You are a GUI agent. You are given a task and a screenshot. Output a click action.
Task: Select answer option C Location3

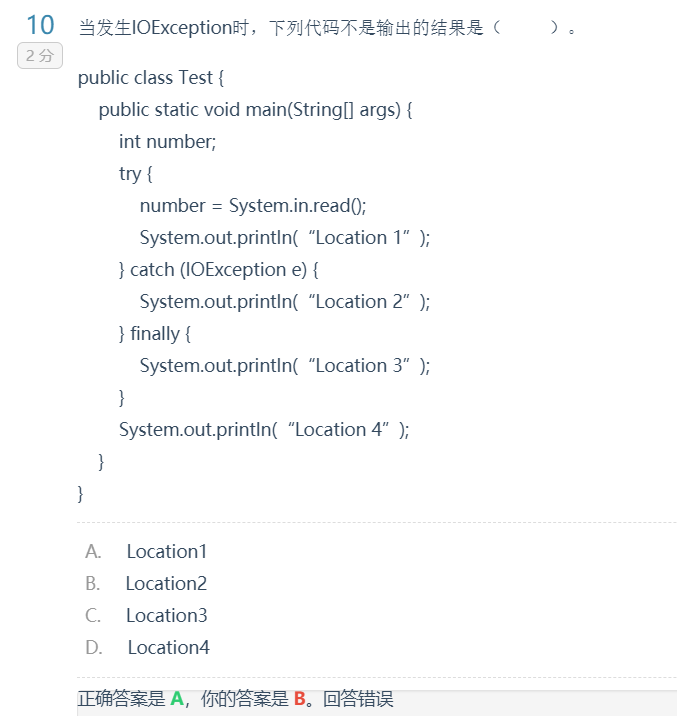(x=166, y=615)
